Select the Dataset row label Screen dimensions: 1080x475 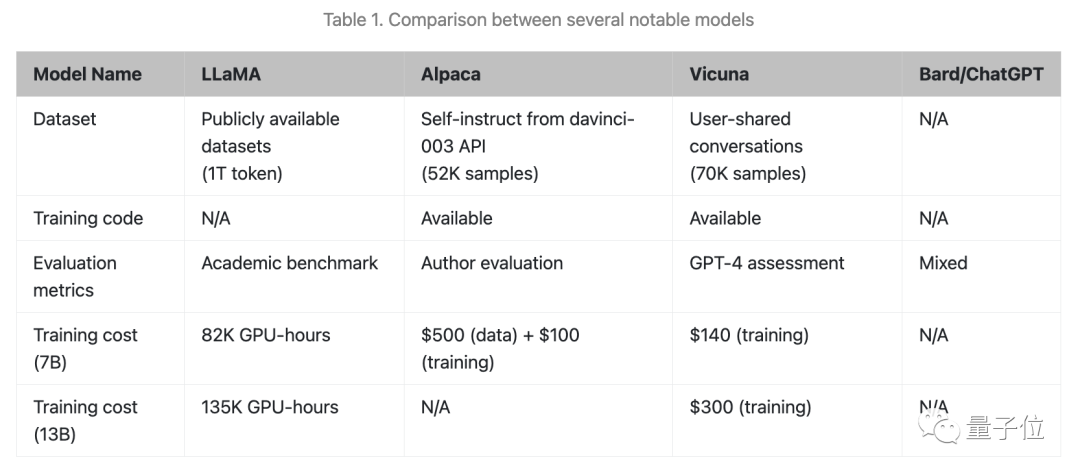(65, 119)
